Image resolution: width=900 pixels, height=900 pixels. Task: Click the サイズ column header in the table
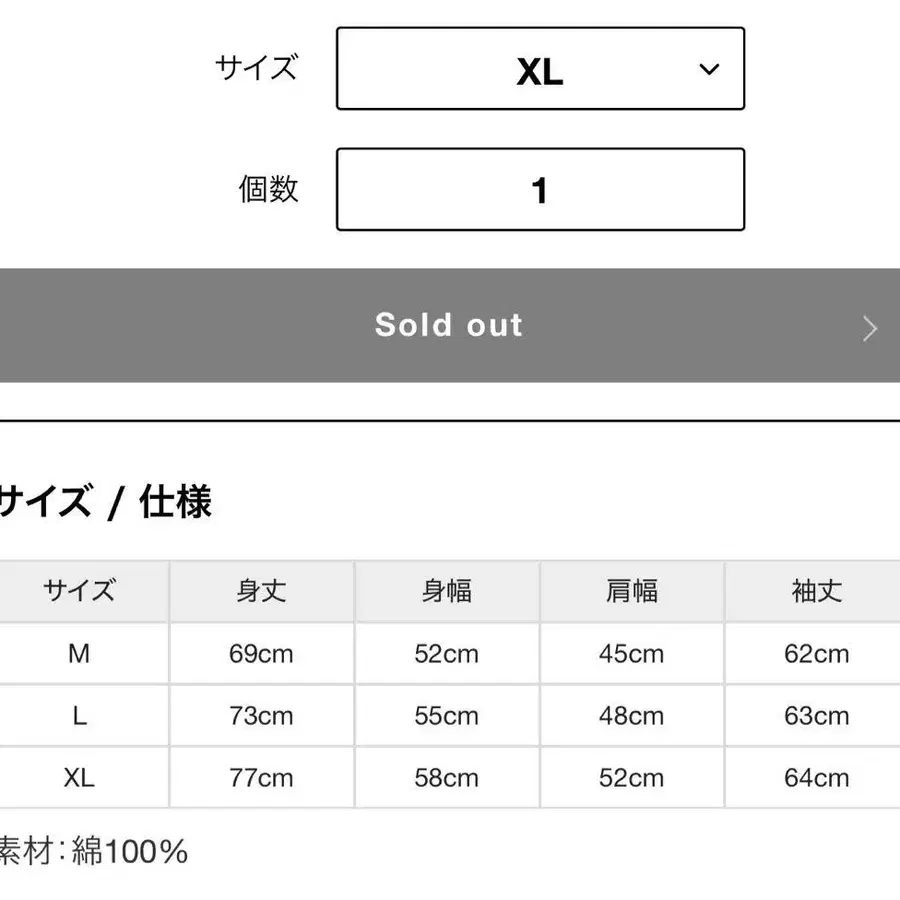coord(79,591)
